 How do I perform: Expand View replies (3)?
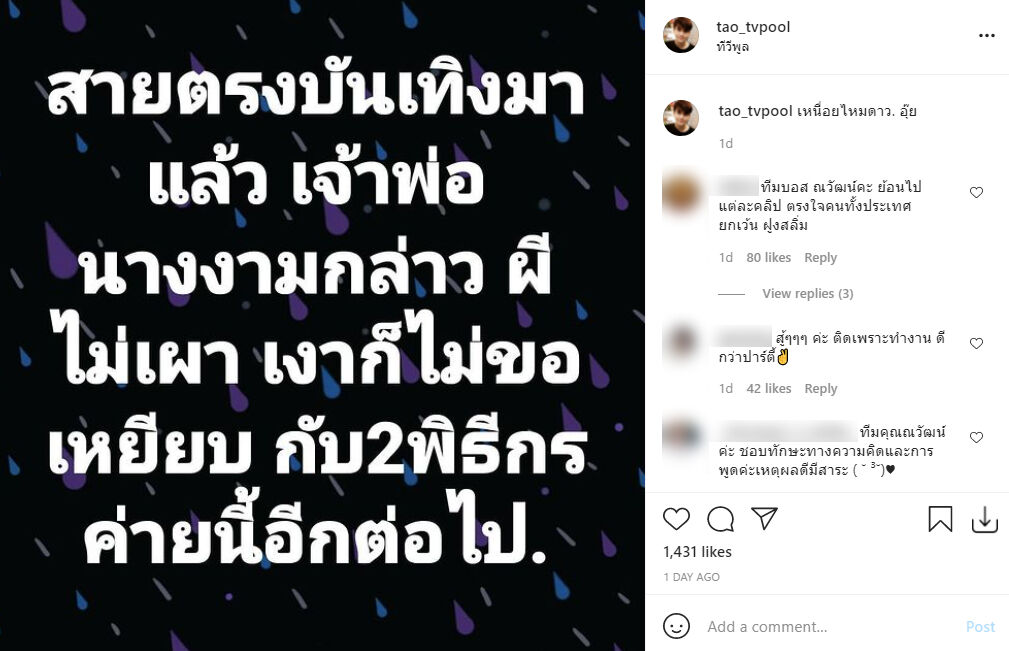click(x=808, y=293)
